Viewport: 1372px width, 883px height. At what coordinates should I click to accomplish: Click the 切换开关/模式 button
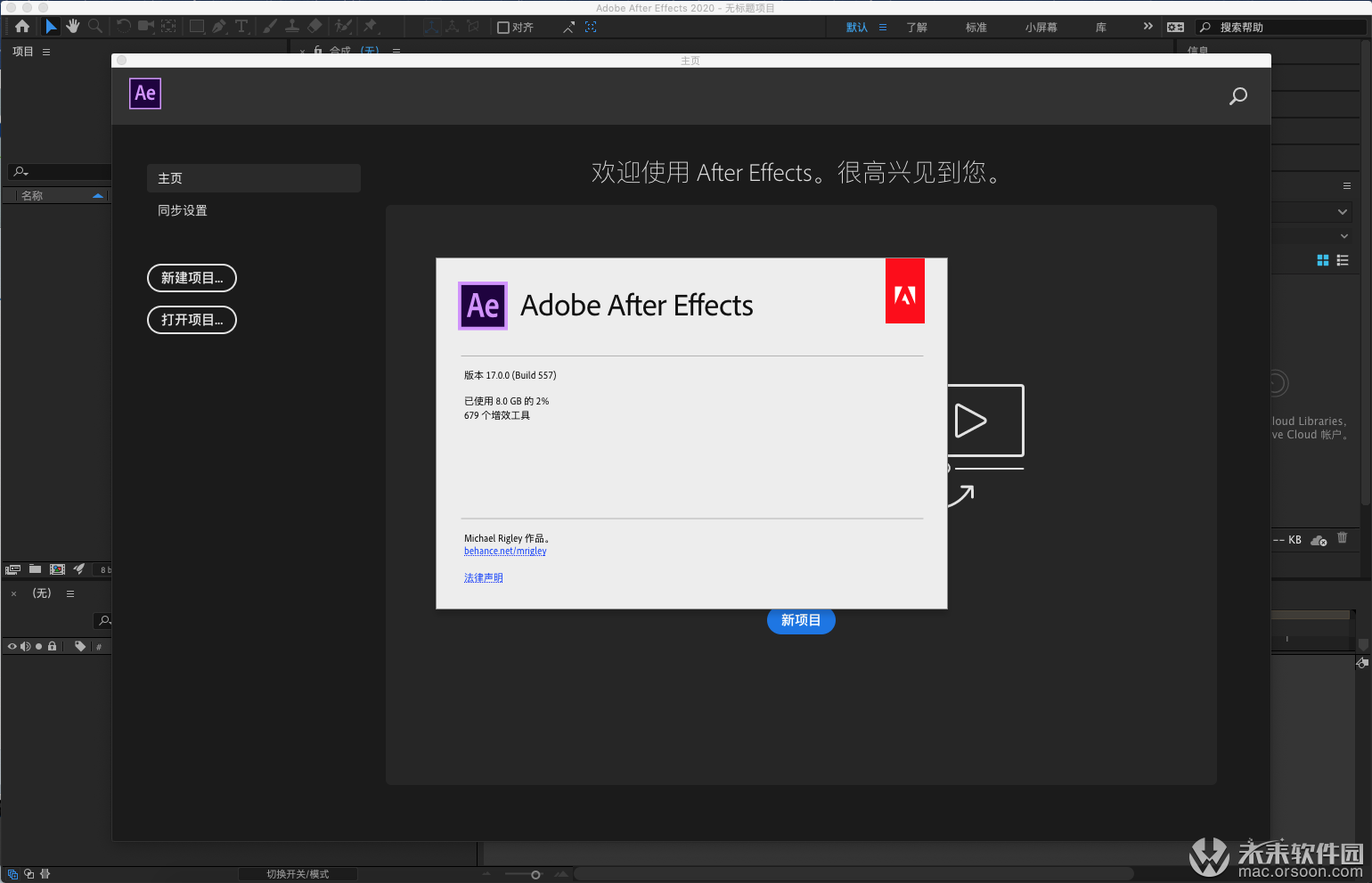pos(298,874)
